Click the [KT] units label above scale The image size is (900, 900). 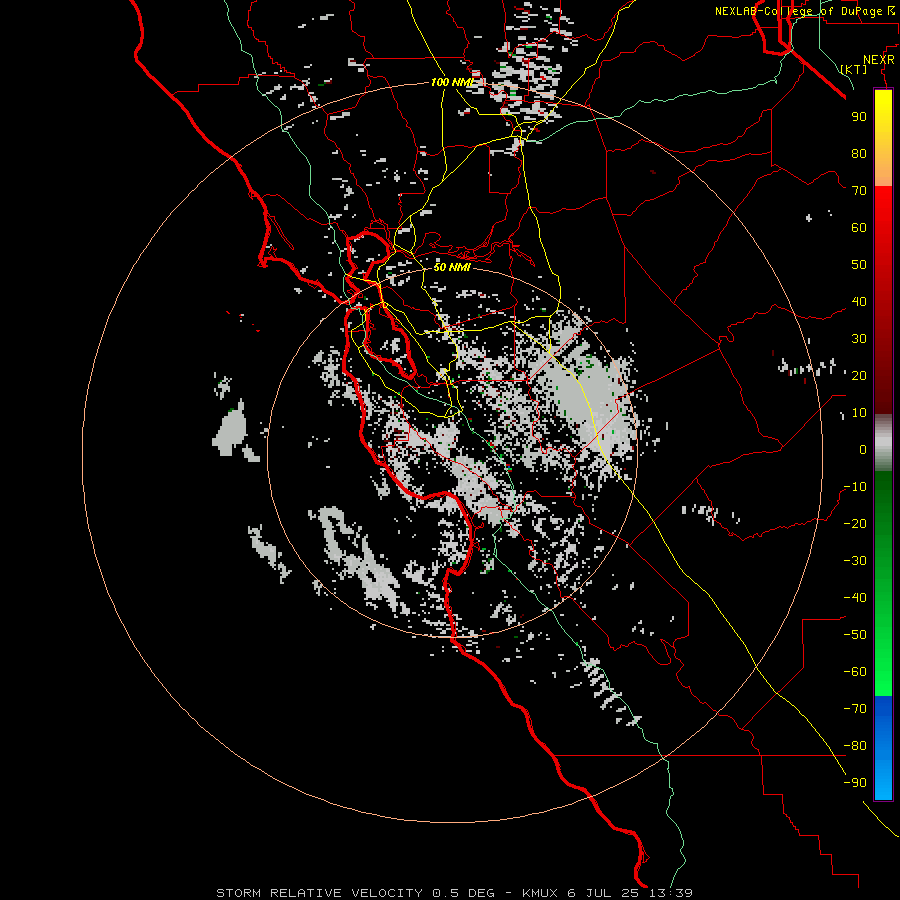[854, 69]
